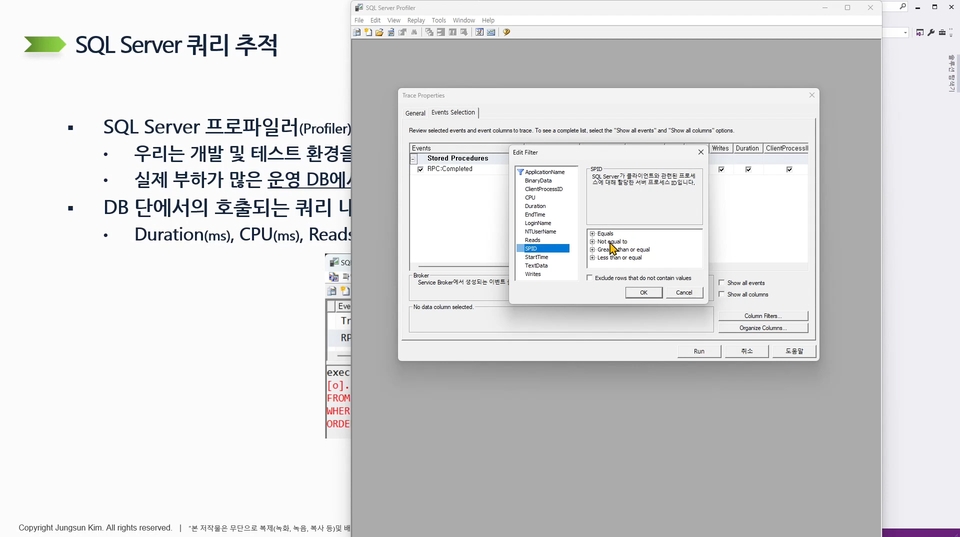
Task: Click the funnel filter icon beside ApplicationName
Action: [520, 172]
